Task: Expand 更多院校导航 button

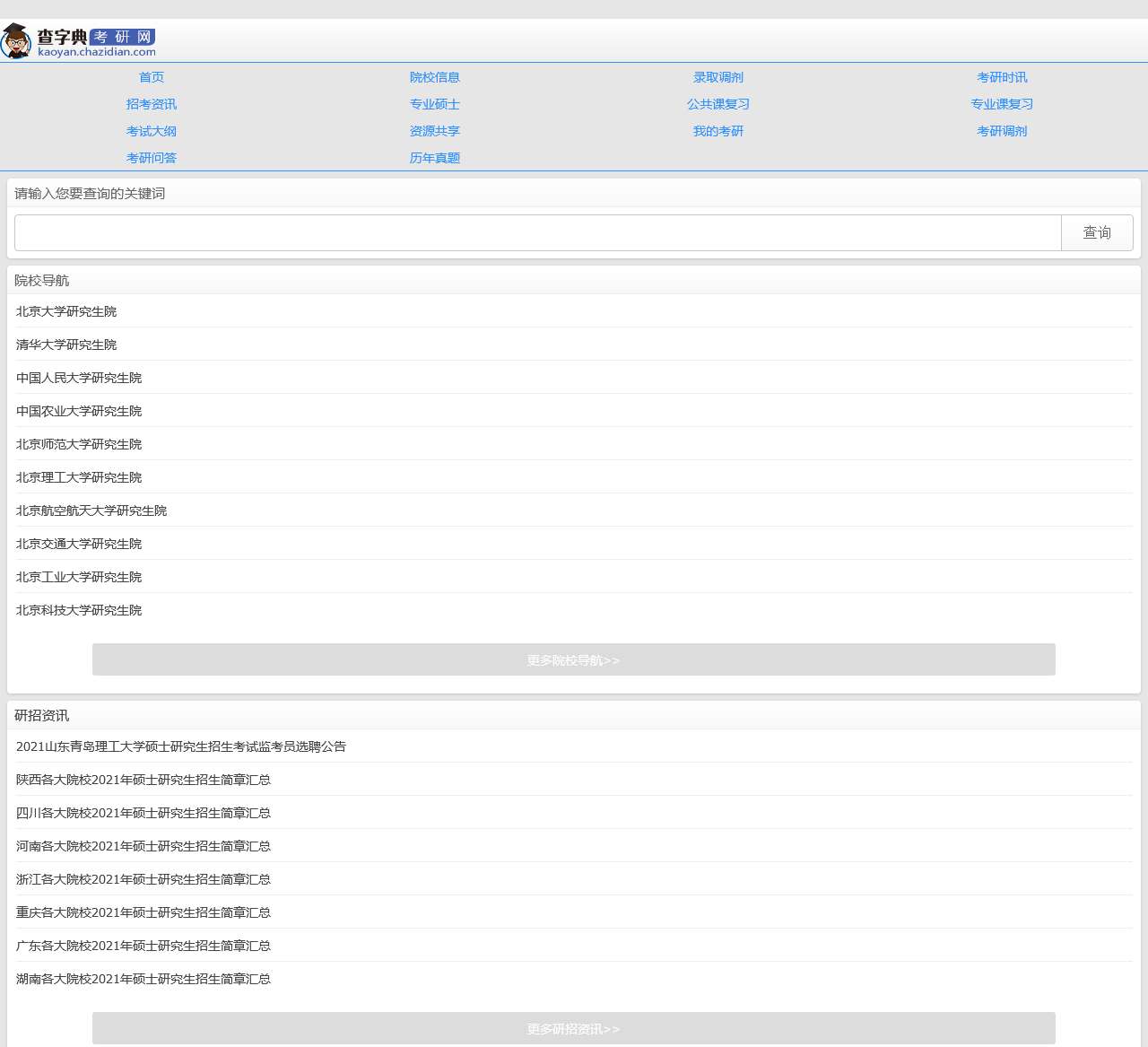Action: coord(573,659)
